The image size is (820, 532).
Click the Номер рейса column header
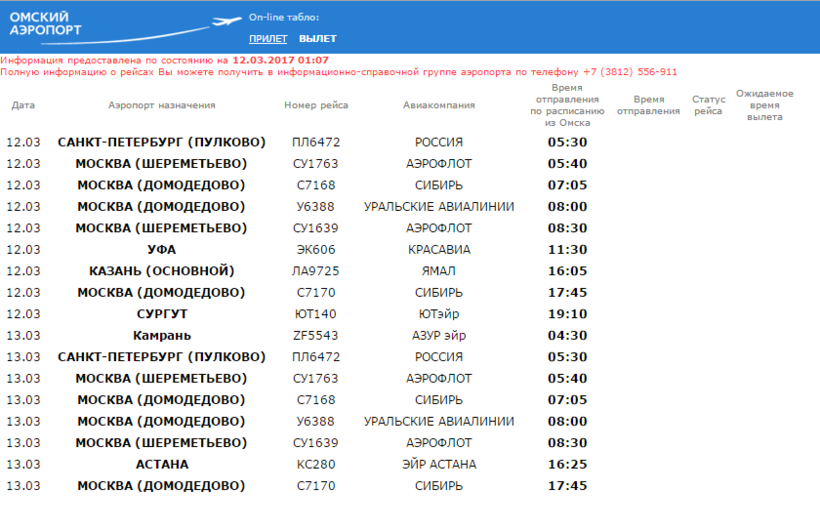click(316, 105)
